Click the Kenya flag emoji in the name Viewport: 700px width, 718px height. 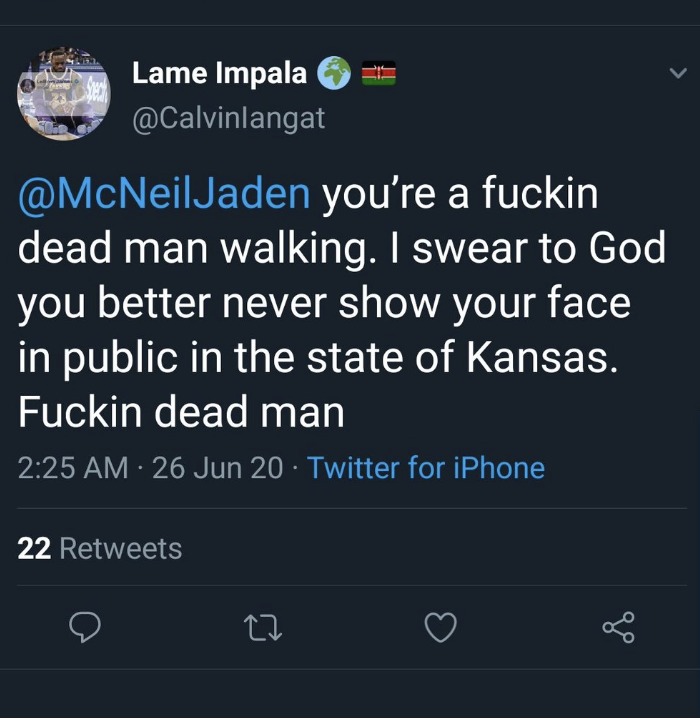click(378, 73)
